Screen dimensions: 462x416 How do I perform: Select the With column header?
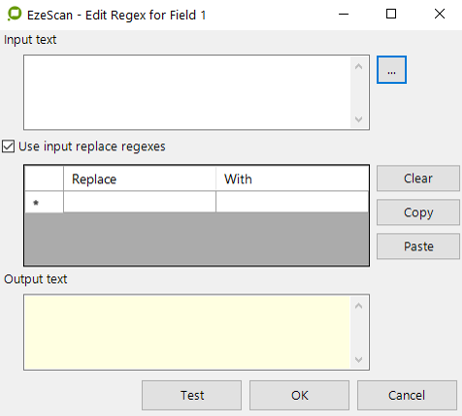tap(292, 179)
